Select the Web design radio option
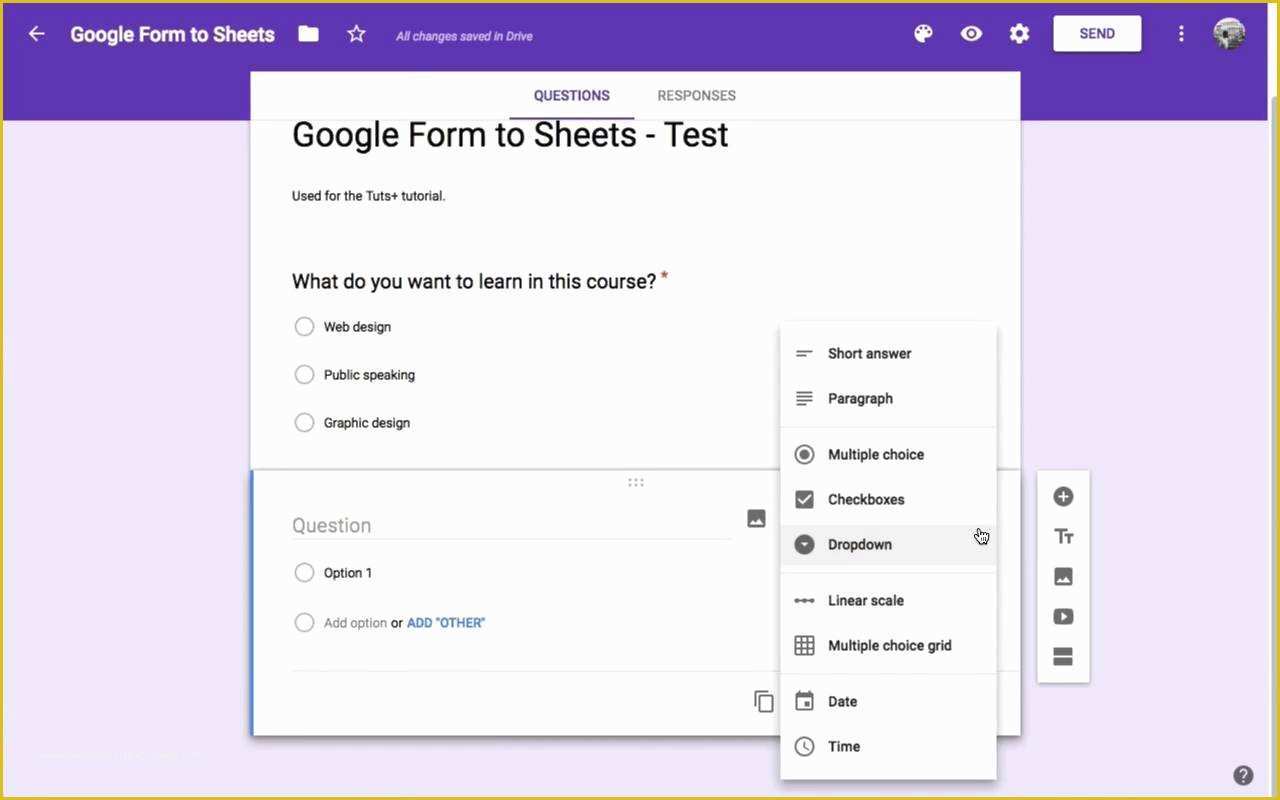The image size is (1280, 800). 304,326
